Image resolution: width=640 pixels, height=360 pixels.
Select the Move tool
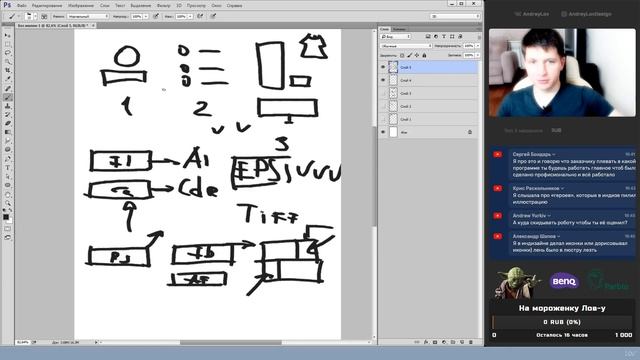point(7,36)
